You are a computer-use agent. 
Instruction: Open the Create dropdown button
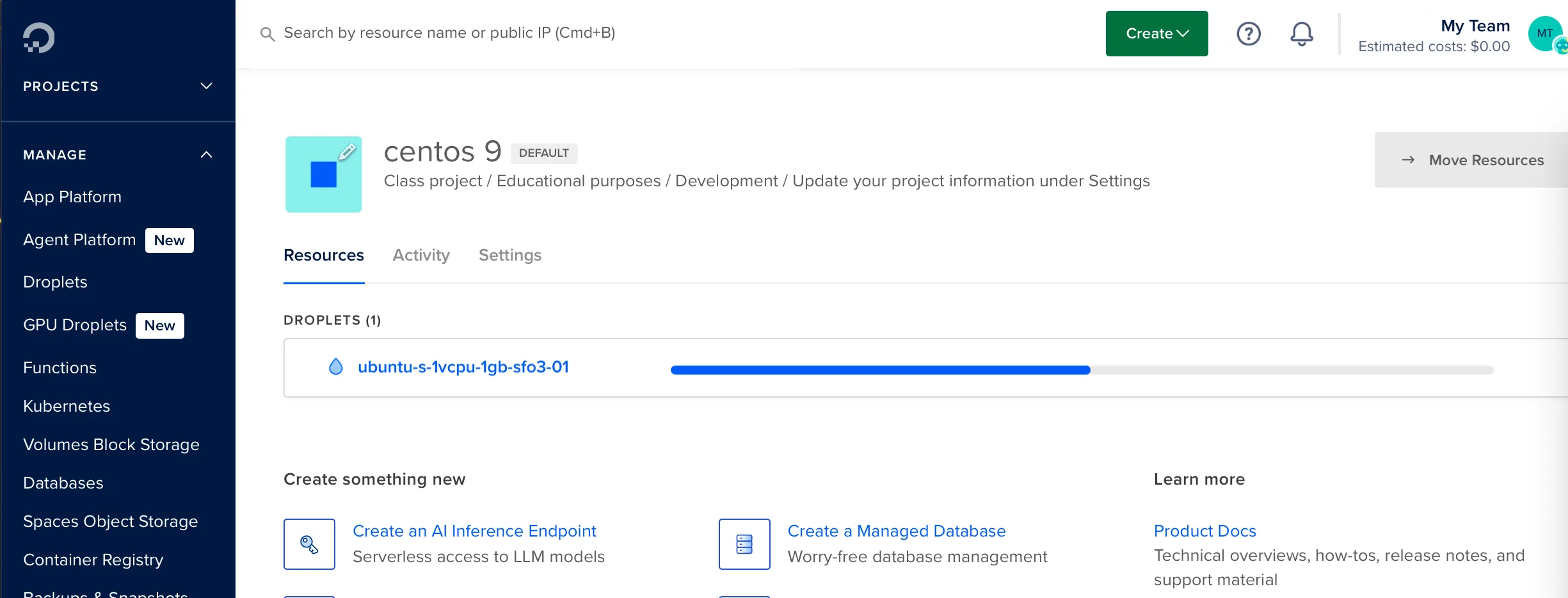[x=1156, y=34]
